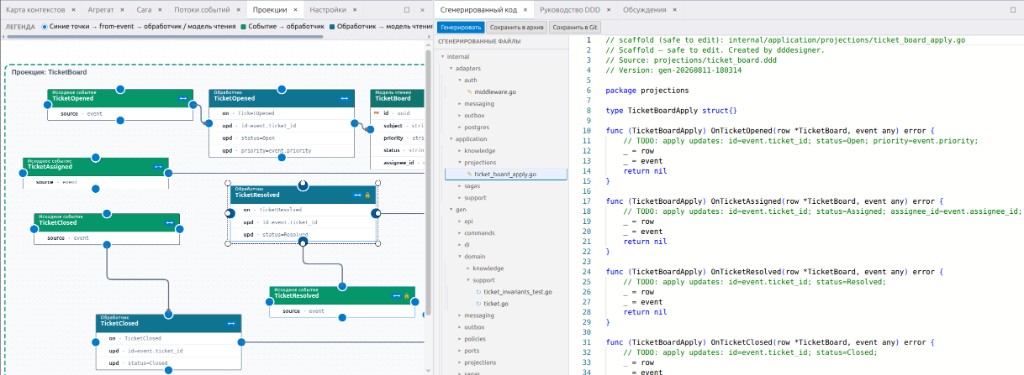Click the green Событие → обработчик legend swatch
The image size is (1024, 375).
point(244,27)
